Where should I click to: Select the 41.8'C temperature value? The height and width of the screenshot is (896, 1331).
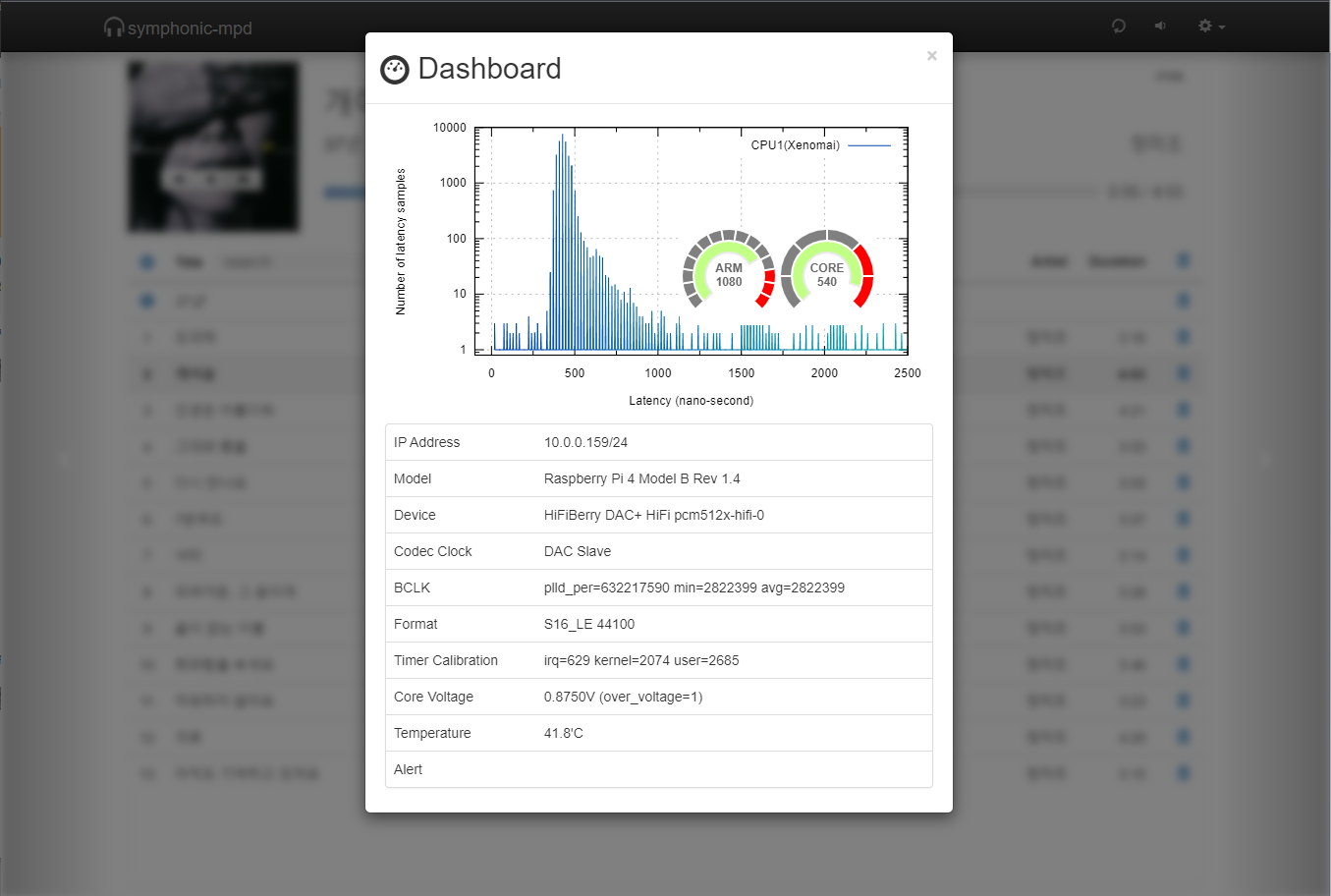tap(564, 733)
